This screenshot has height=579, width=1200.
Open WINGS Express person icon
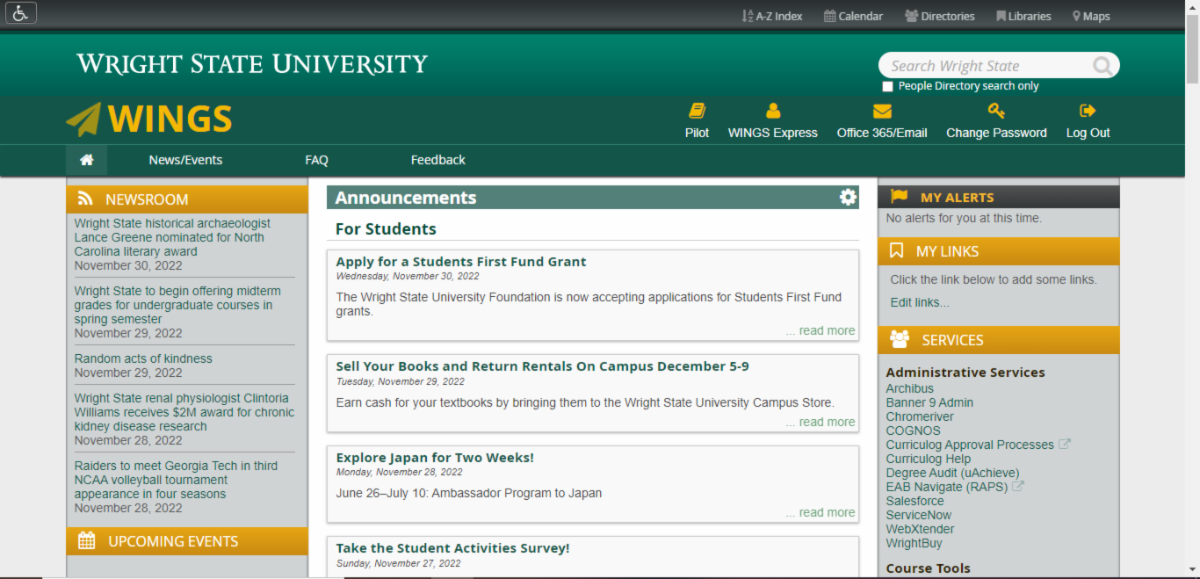[772, 111]
